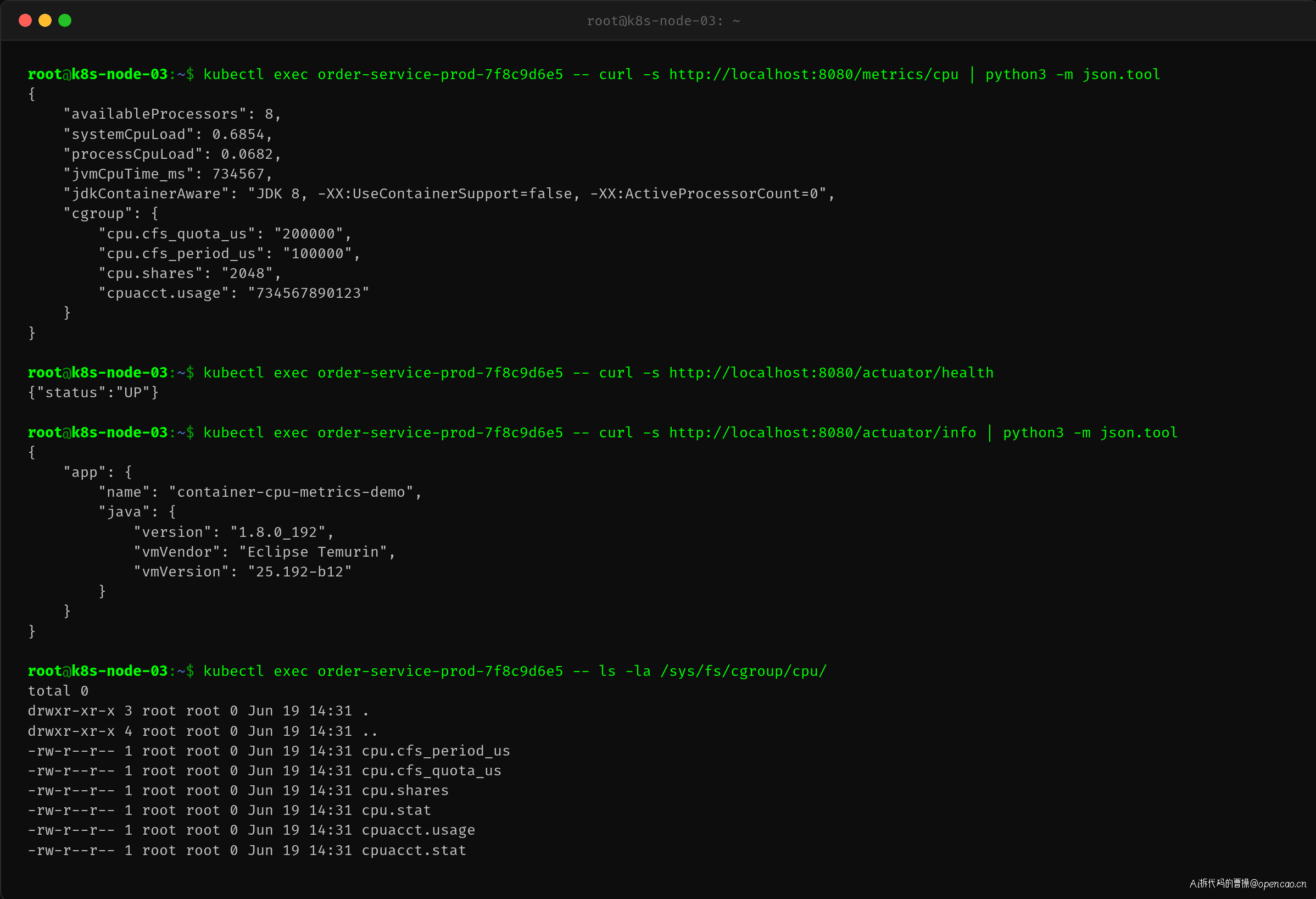Click "cpuacct.usage": "734567890123" line
1316x899 pixels.
234,293
